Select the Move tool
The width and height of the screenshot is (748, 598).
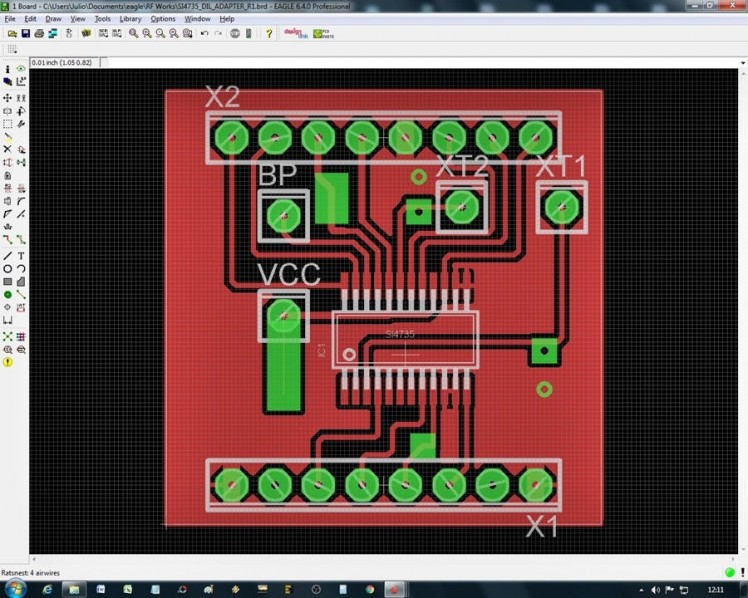coord(8,98)
